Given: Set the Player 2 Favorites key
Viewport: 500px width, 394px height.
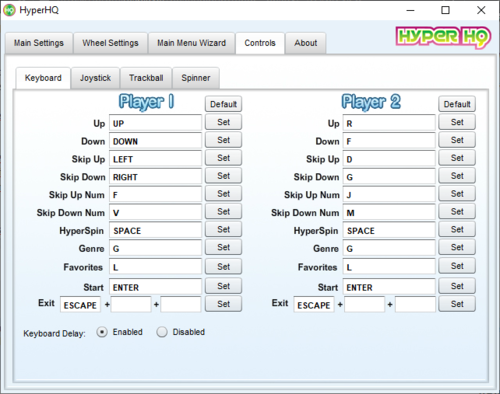Looking at the screenshot, I should (x=457, y=266).
